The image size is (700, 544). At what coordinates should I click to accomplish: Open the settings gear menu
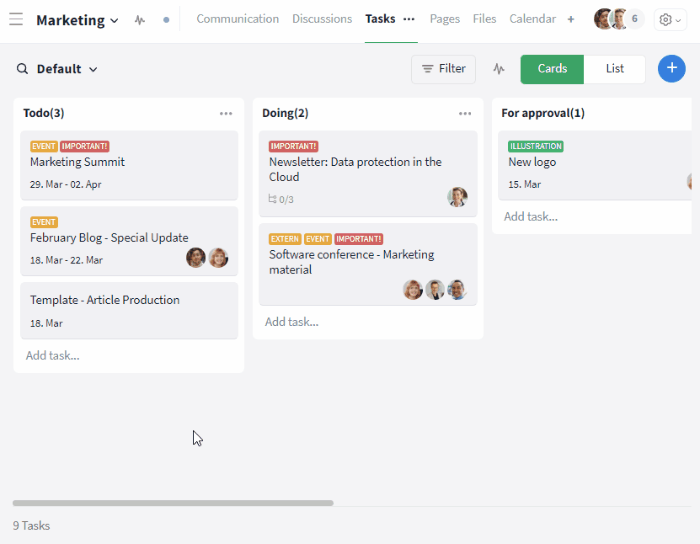(671, 20)
